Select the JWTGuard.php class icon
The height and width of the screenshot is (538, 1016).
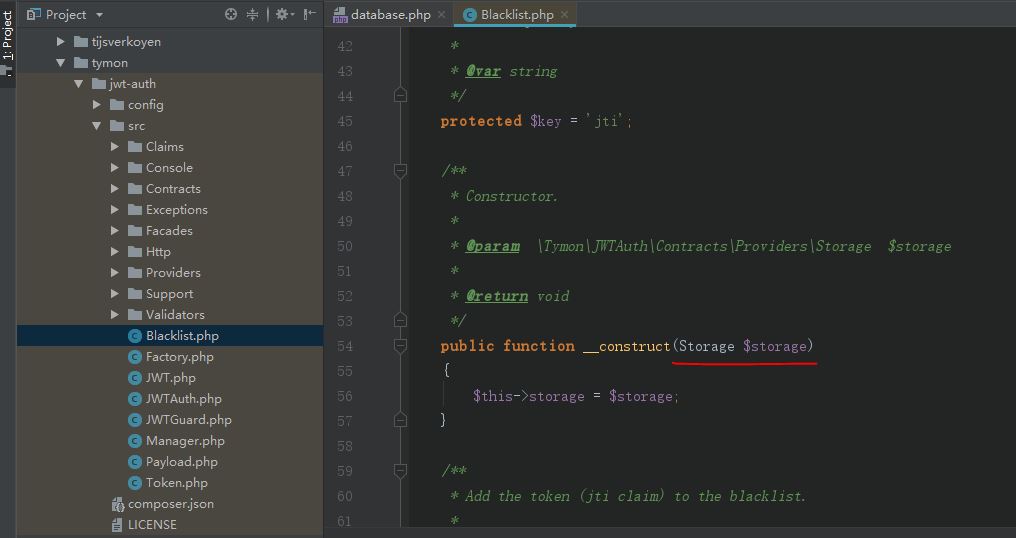tap(135, 419)
